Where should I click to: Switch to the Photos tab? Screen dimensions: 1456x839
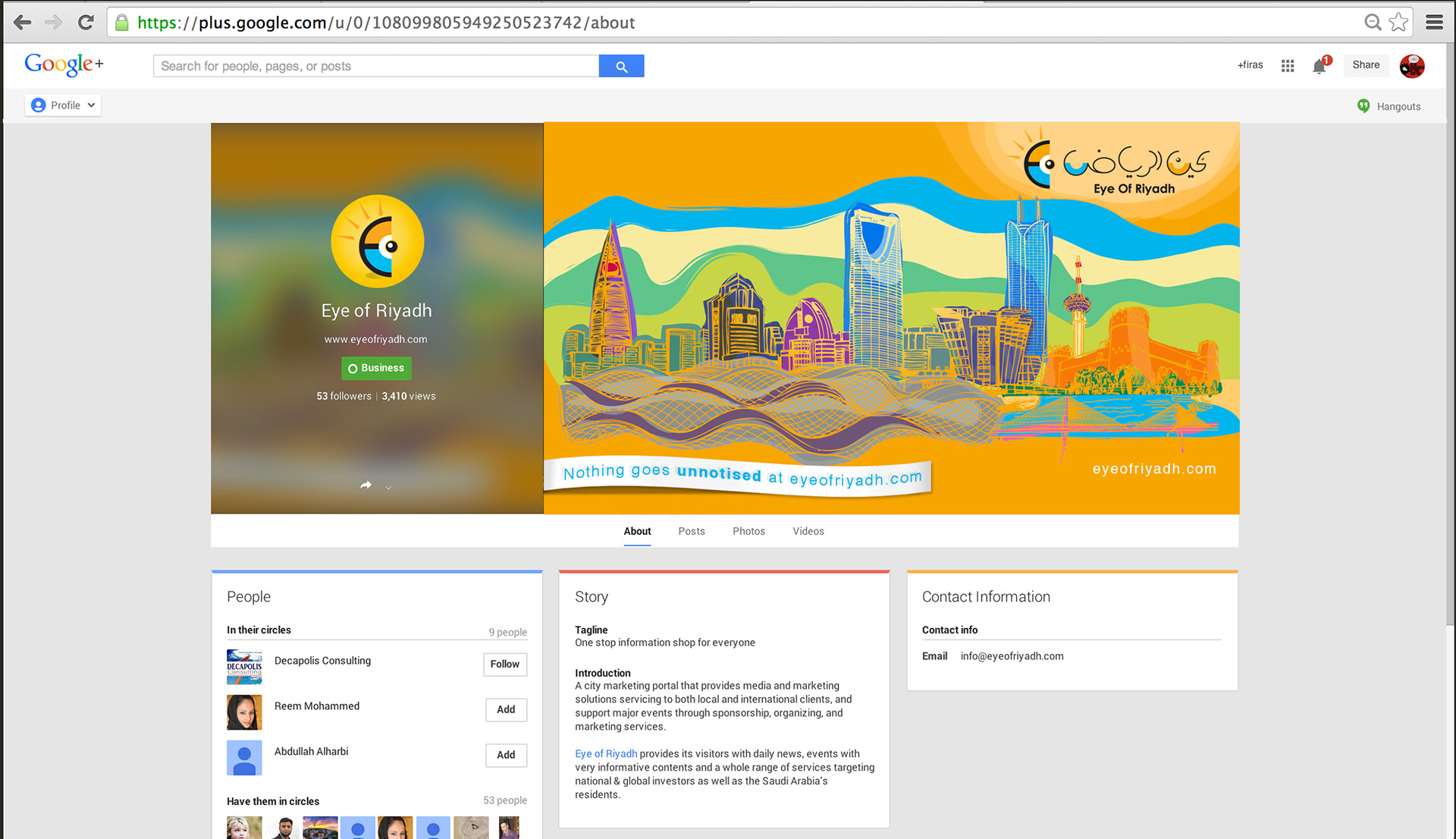click(x=748, y=531)
